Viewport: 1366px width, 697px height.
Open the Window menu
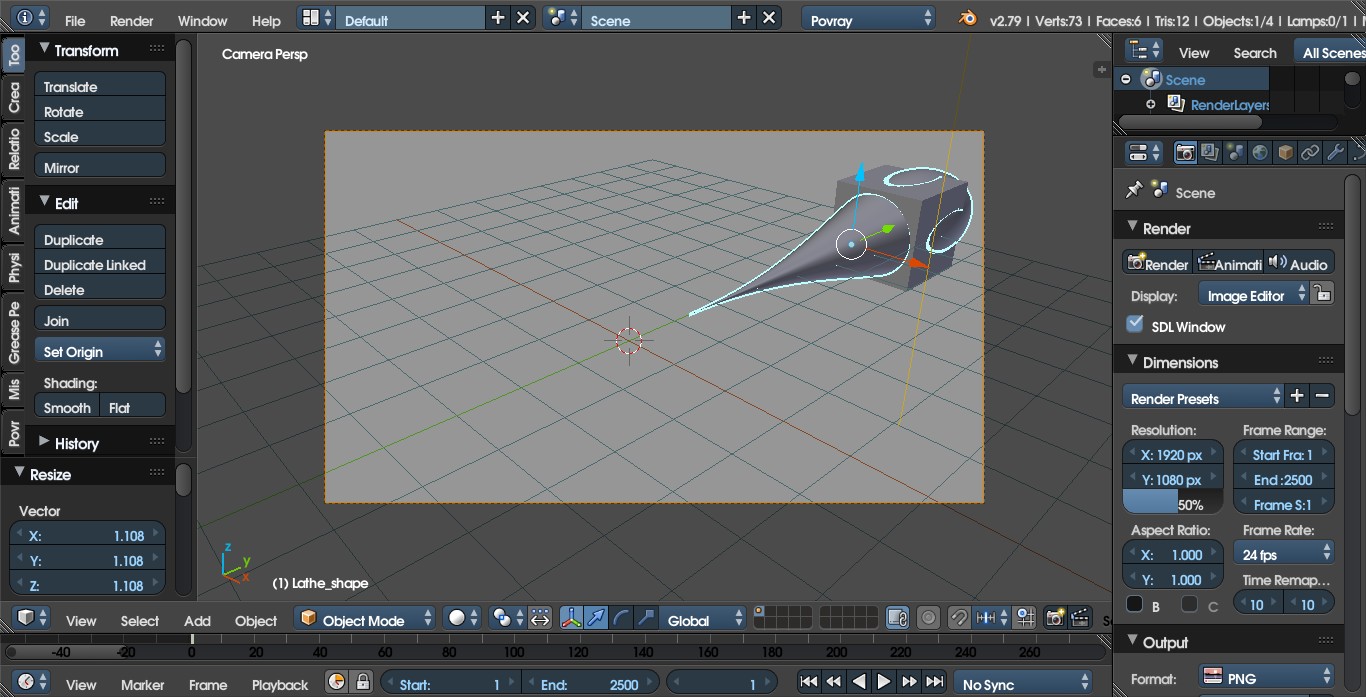(202, 20)
